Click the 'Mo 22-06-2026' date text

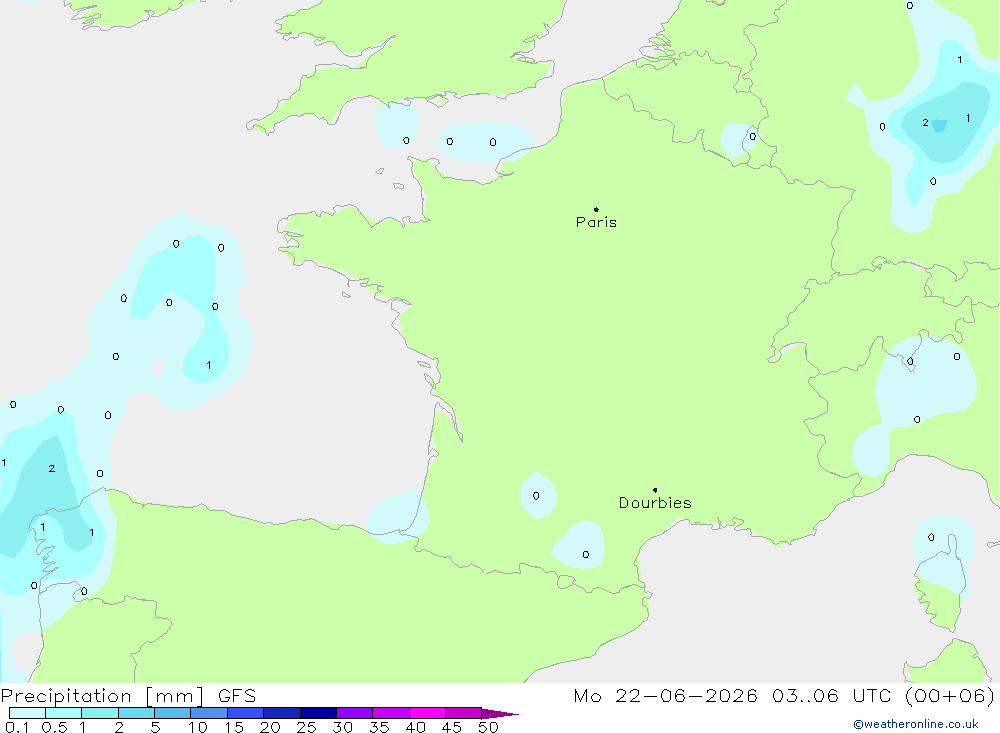pyautogui.click(x=665, y=695)
